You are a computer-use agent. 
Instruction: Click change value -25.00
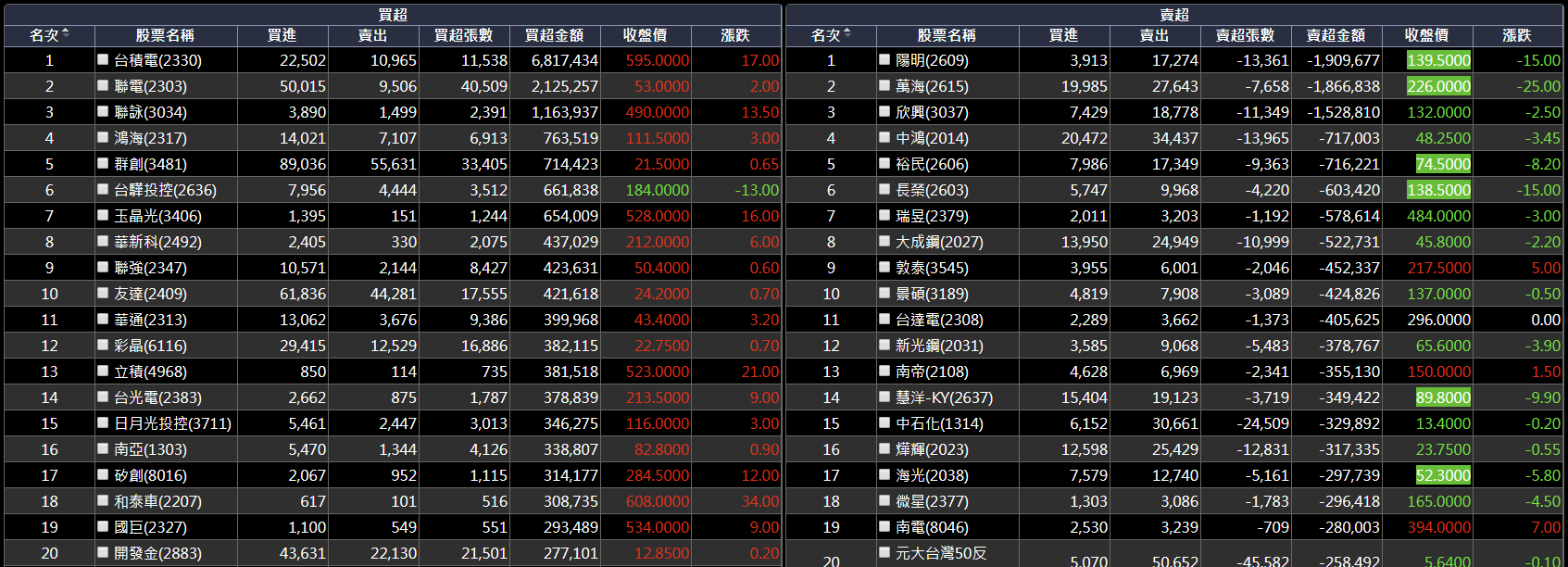pos(1538,86)
